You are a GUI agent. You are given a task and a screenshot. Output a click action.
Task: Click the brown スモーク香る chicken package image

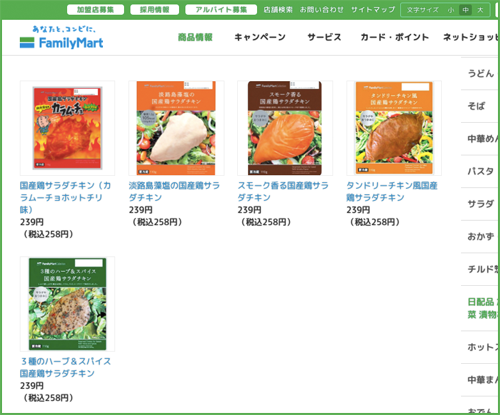pyautogui.click(x=285, y=128)
